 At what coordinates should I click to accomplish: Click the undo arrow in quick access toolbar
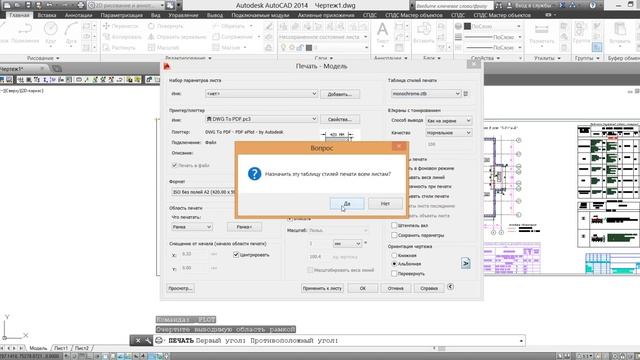(49, 5)
